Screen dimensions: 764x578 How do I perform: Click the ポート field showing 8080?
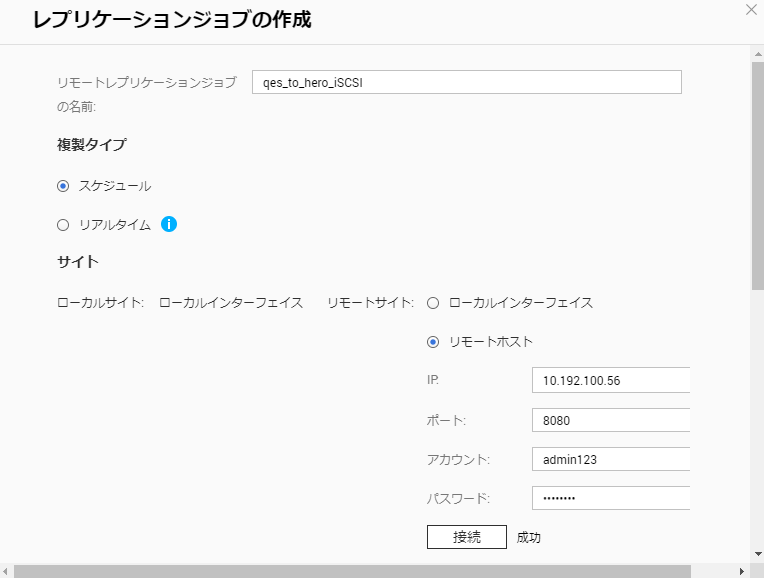pos(611,420)
